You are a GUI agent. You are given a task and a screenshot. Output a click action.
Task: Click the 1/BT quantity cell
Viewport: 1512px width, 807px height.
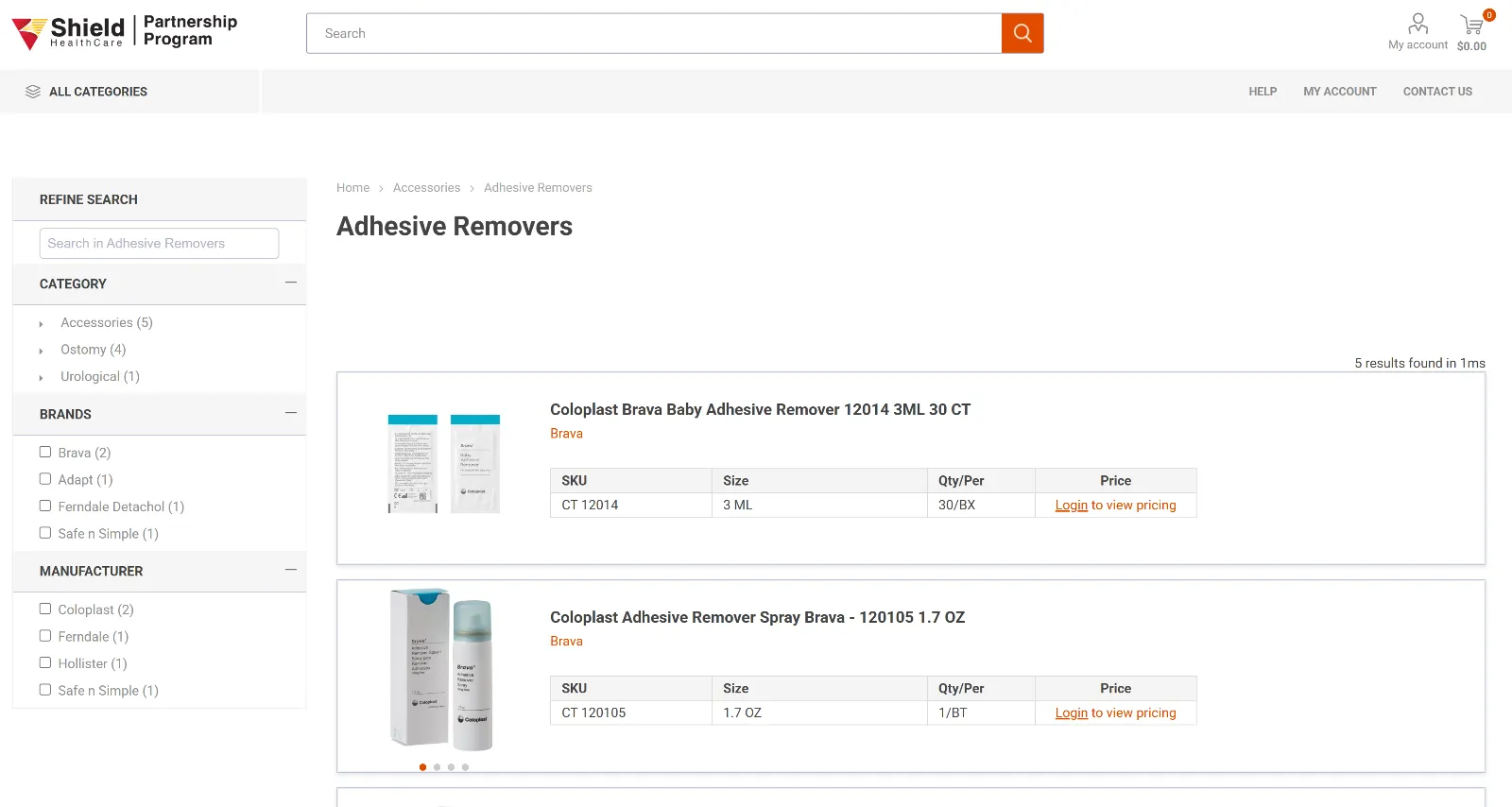coord(981,713)
